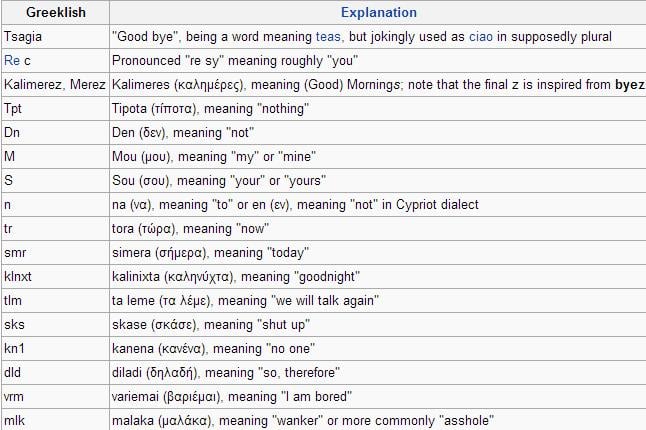646x430 pixels.
Task: Select the 'klnxt' row entry
Action: coord(56,276)
